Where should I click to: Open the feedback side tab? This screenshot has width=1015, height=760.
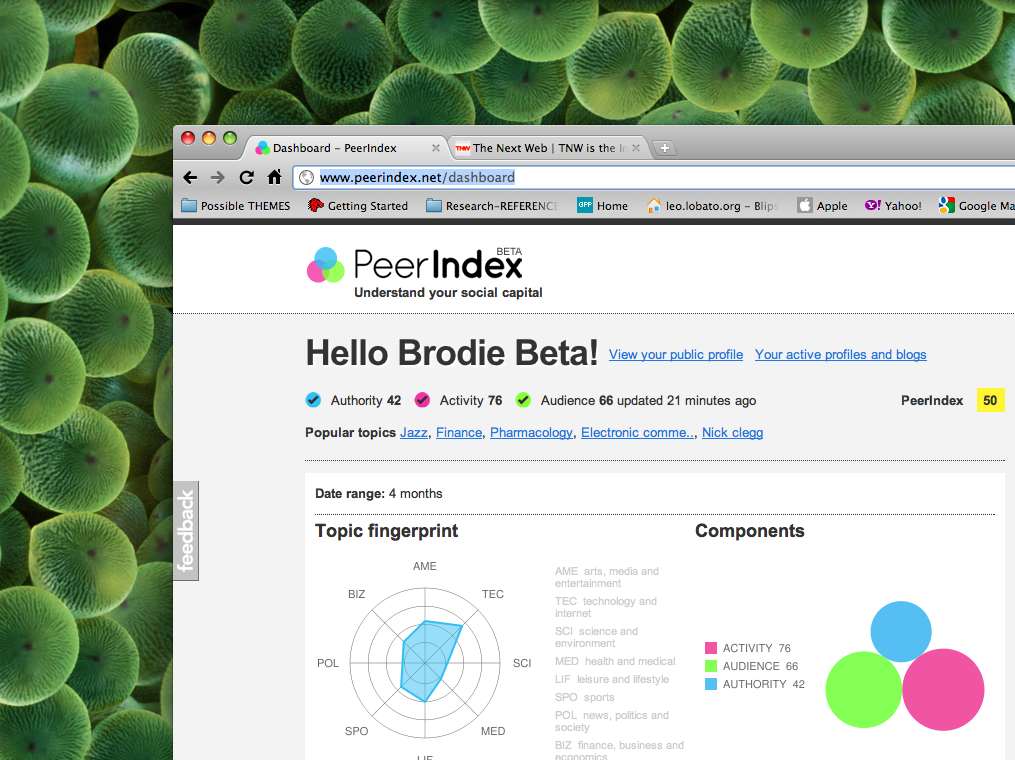coord(186,531)
